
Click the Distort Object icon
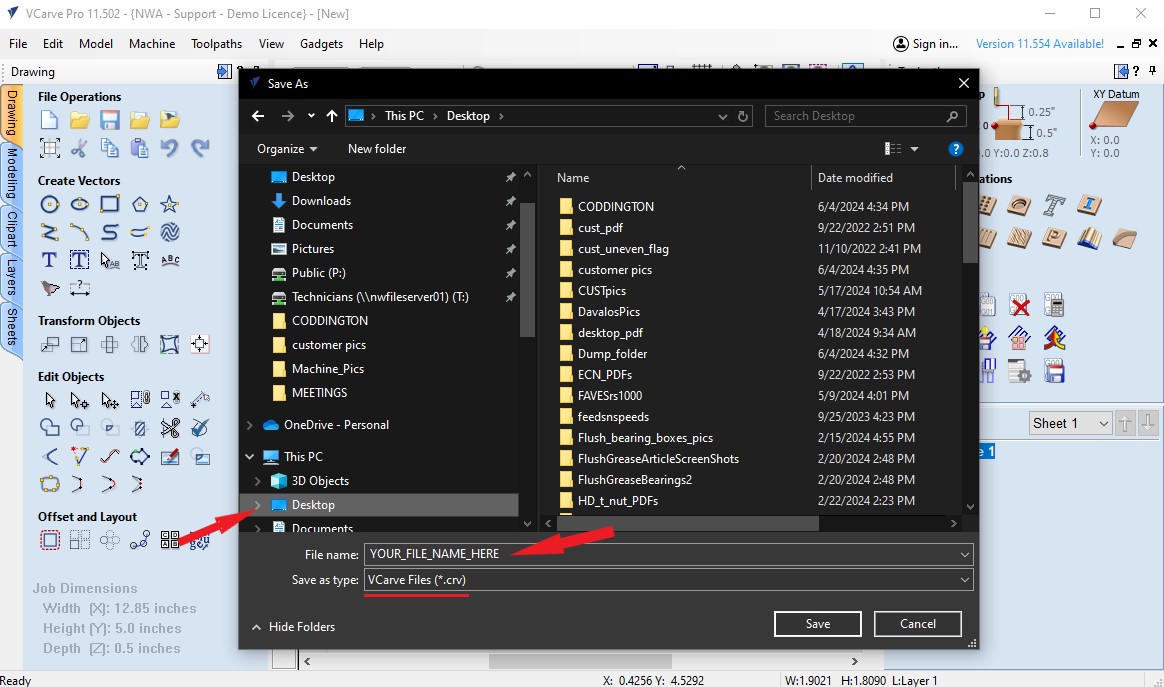tap(170, 345)
